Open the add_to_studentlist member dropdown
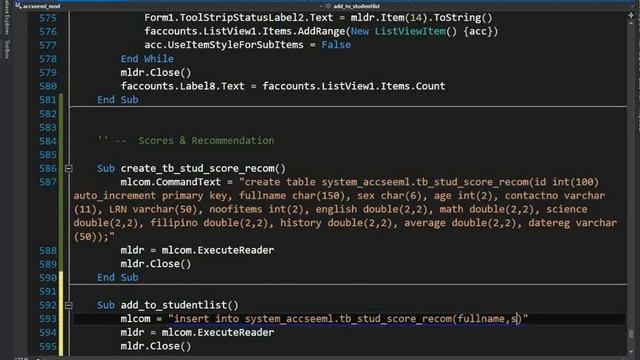640x360 pixels. point(478,6)
